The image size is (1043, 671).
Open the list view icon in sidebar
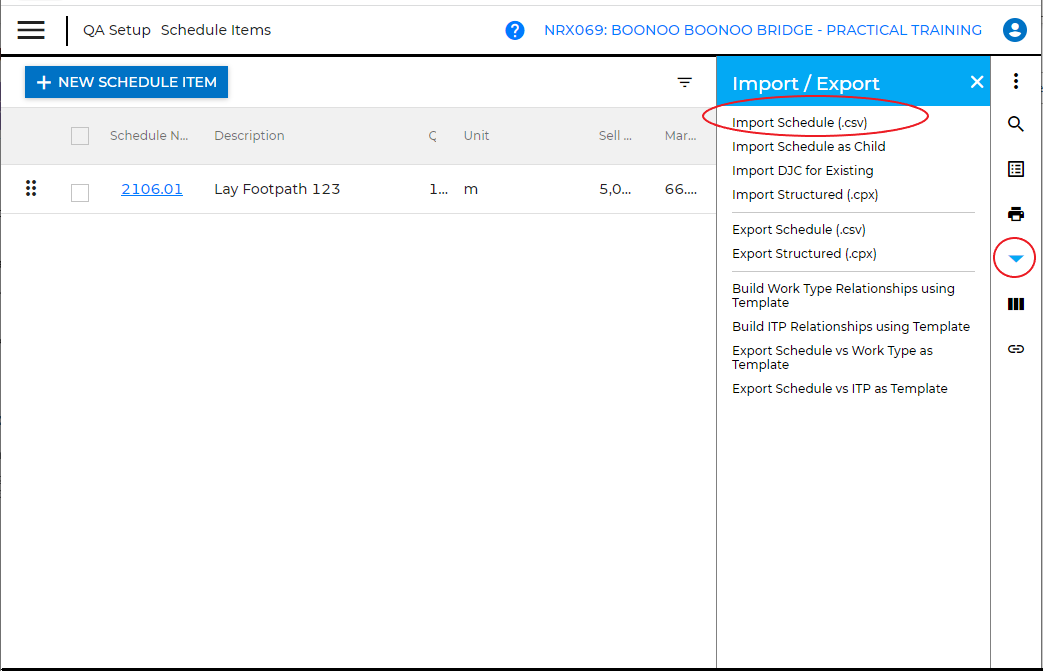click(x=1016, y=169)
